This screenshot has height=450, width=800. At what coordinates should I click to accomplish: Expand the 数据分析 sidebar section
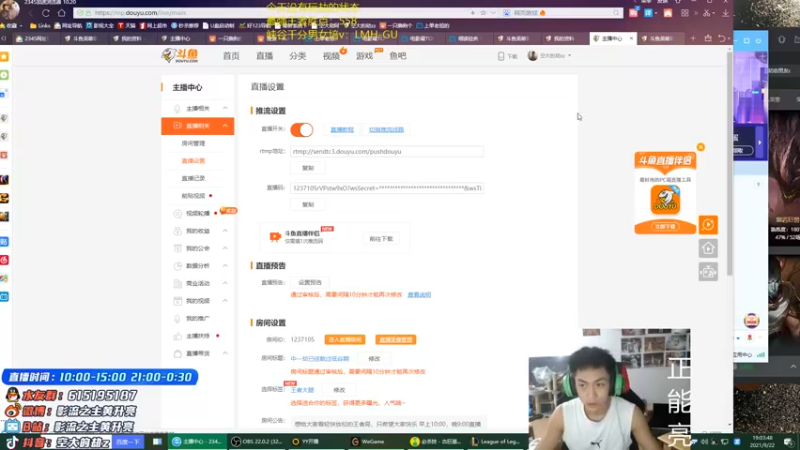(197, 266)
